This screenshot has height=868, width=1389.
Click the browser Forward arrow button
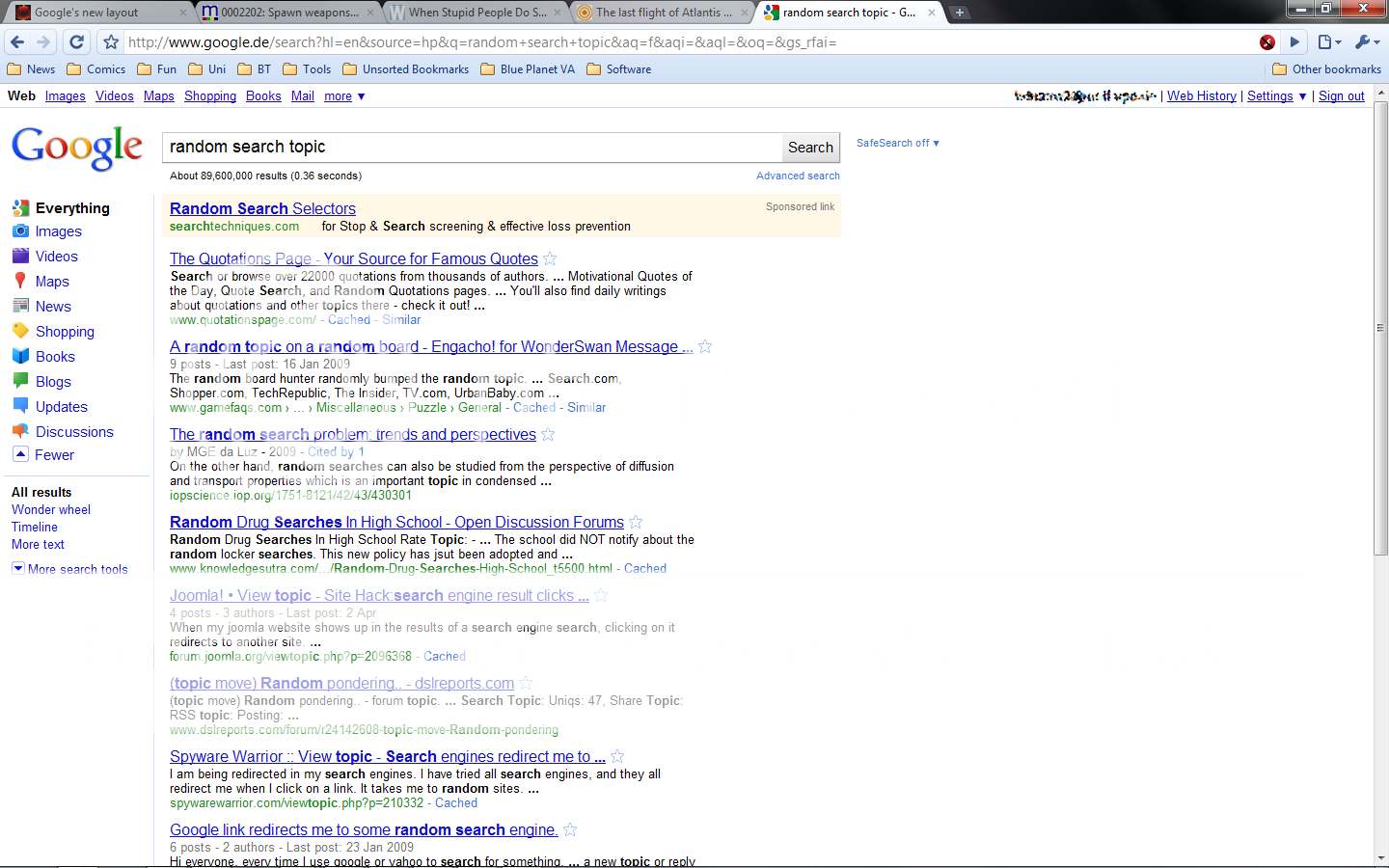(x=43, y=41)
